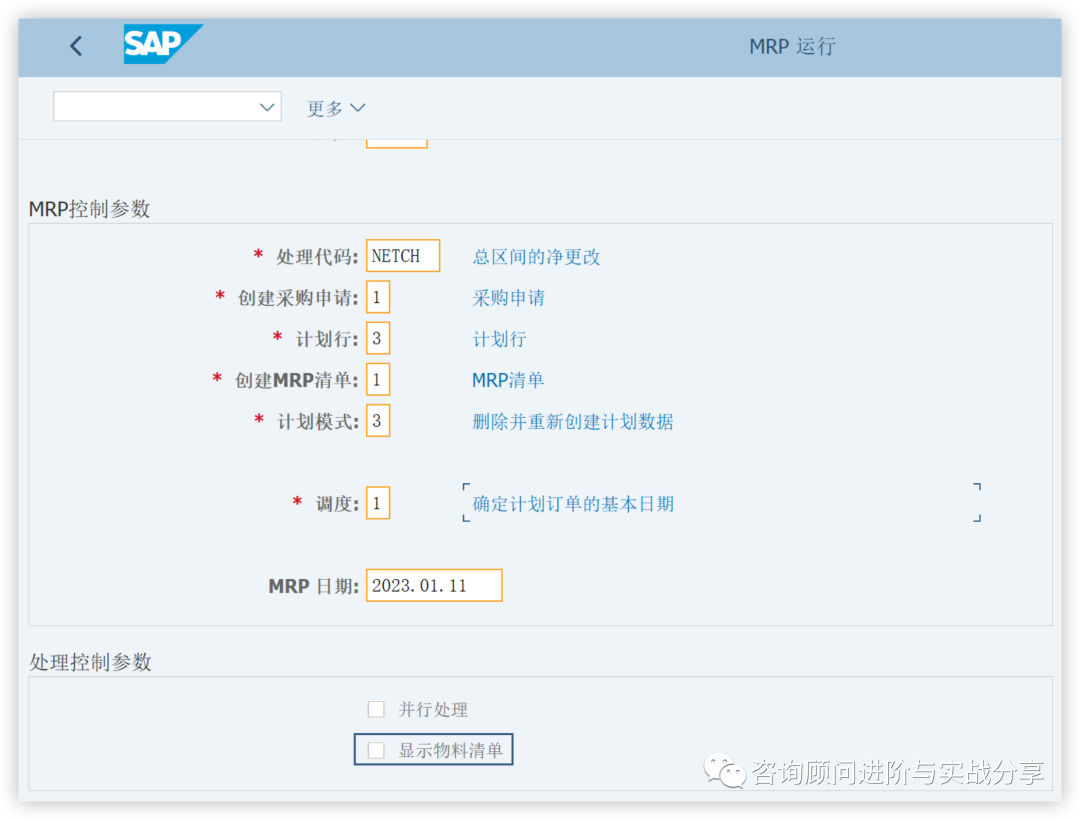The image size is (1080, 820).
Task: Enable the 并行处理 checkbox
Action: [376, 709]
